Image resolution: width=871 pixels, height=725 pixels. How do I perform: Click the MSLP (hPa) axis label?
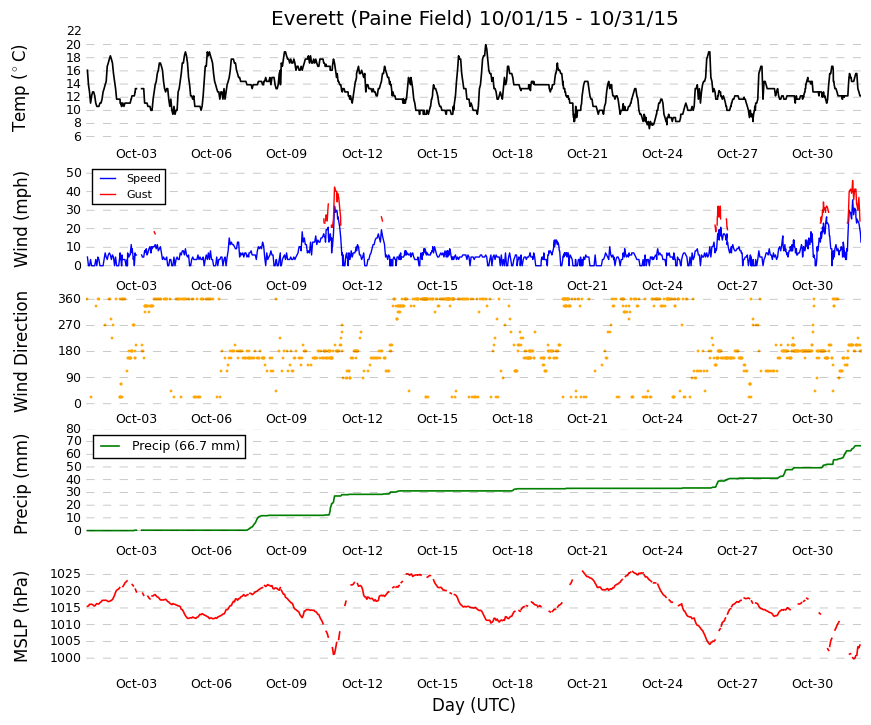click(20, 617)
